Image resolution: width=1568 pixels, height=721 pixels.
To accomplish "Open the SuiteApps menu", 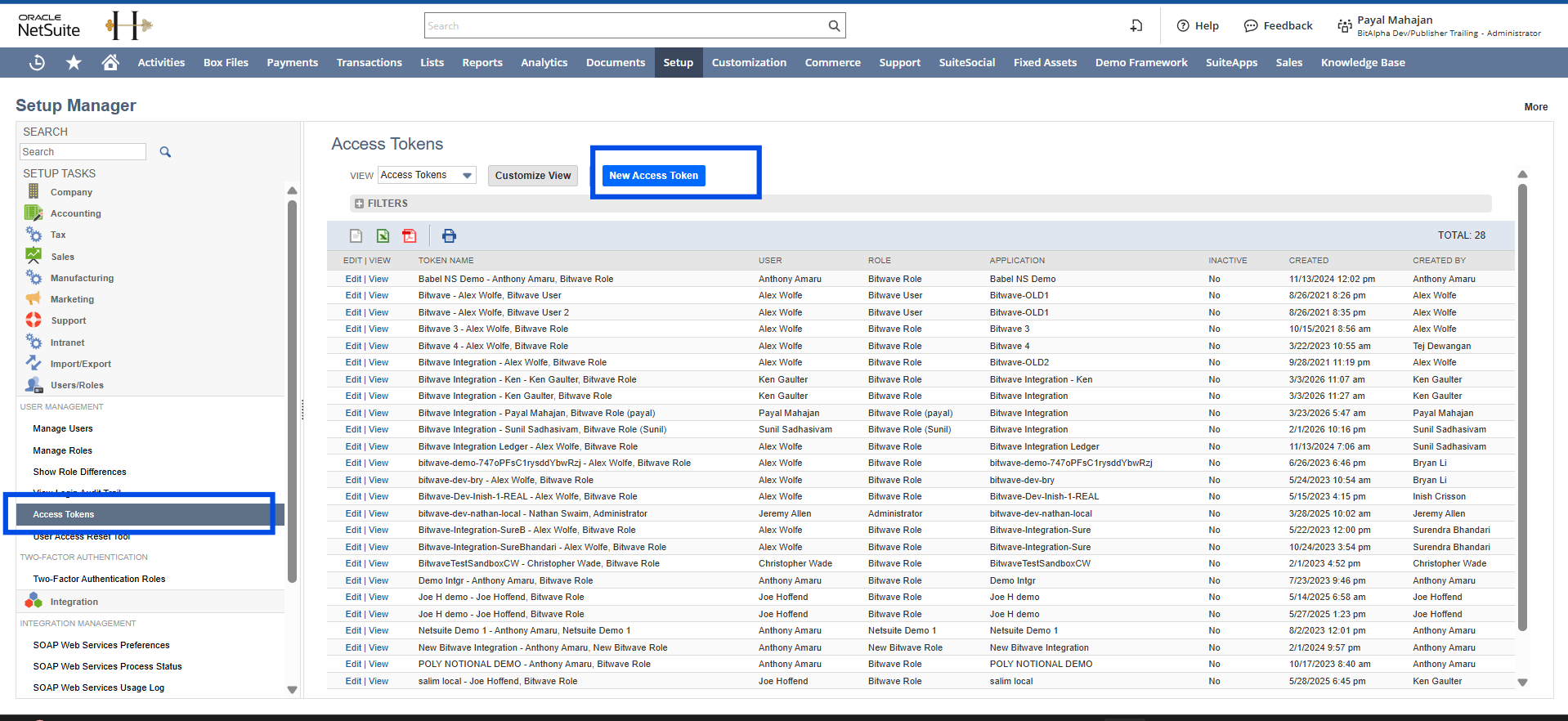I will pos(1231,62).
